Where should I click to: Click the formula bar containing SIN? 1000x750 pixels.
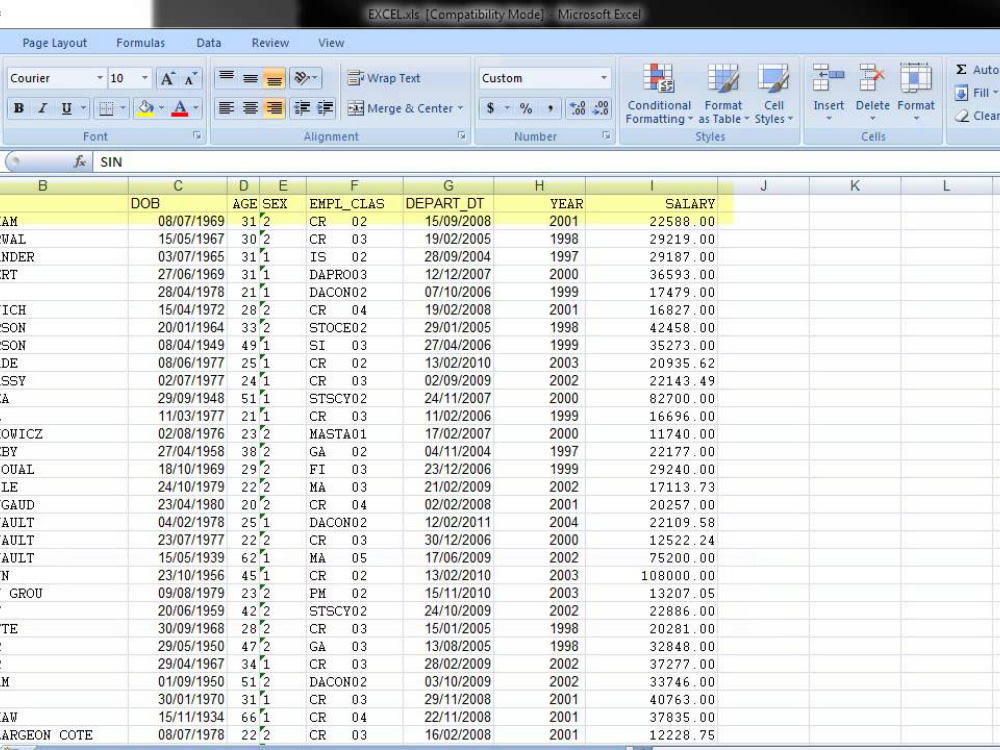tap(546, 162)
